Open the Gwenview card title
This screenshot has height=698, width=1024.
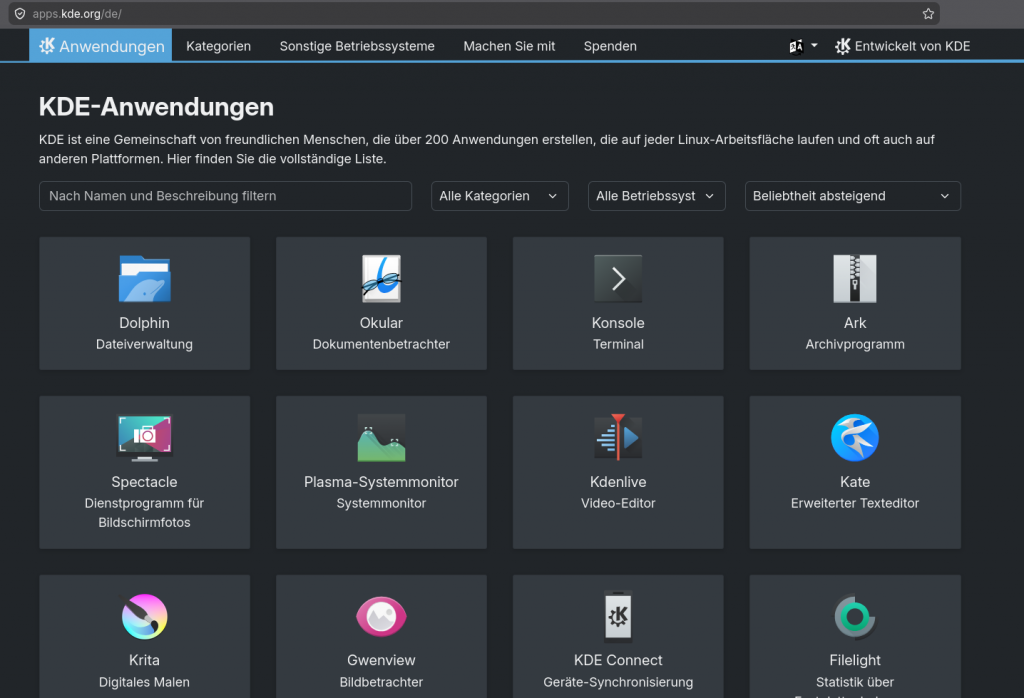tap(381, 660)
